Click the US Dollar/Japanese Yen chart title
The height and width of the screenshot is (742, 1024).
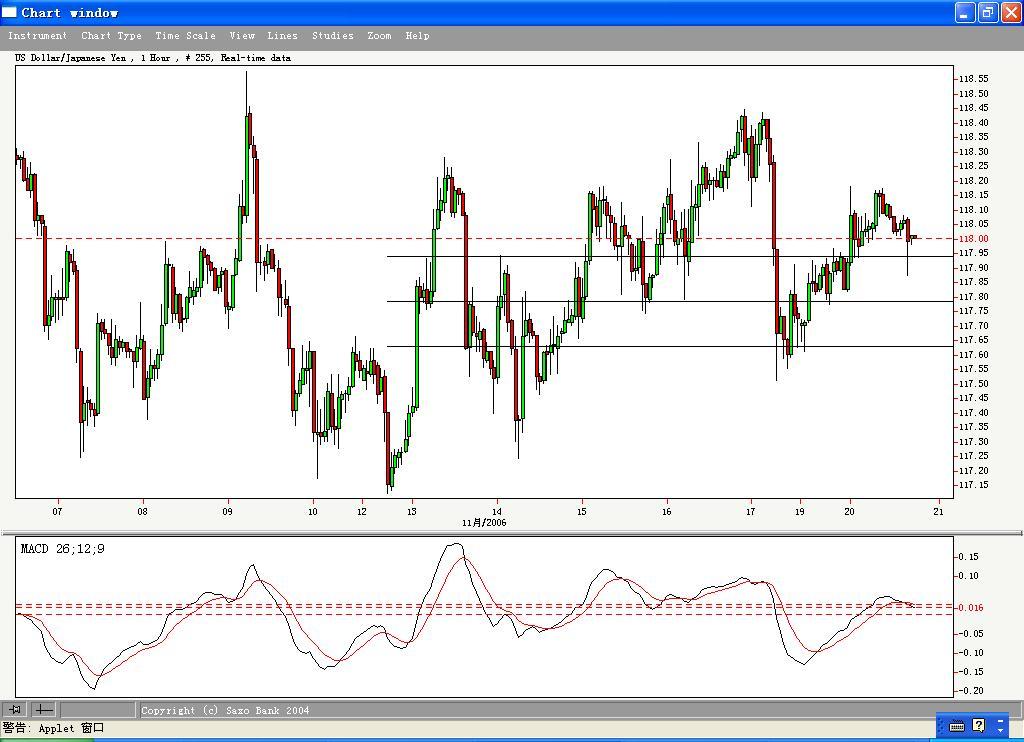click(x=153, y=58)
